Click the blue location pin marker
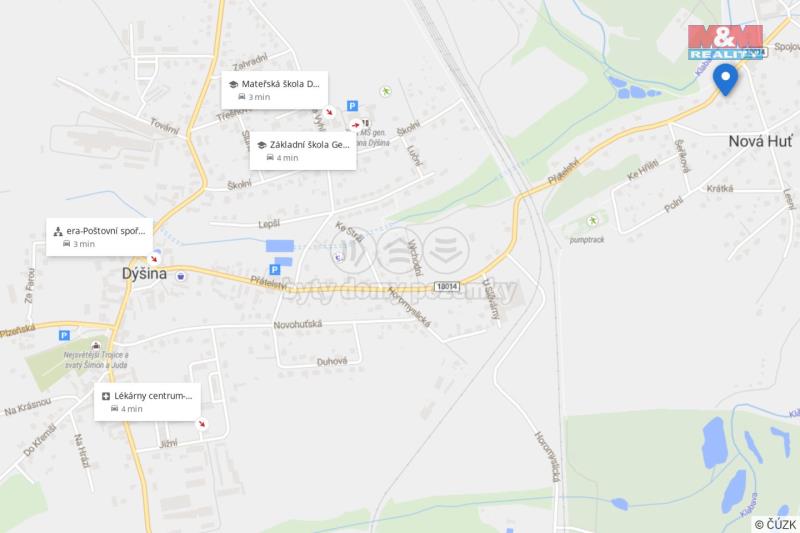800x533 pixels. (x=725, y=79)
